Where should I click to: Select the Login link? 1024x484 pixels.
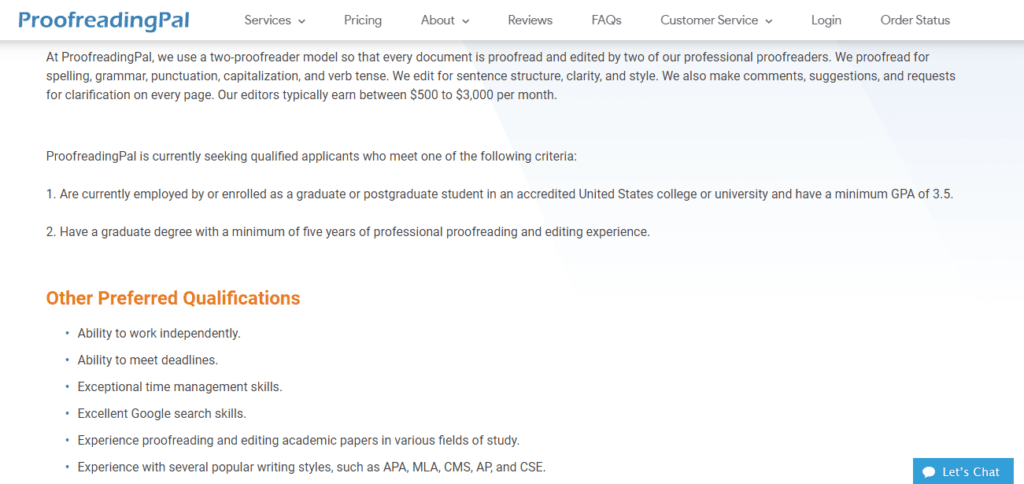(x=826, y=20)
